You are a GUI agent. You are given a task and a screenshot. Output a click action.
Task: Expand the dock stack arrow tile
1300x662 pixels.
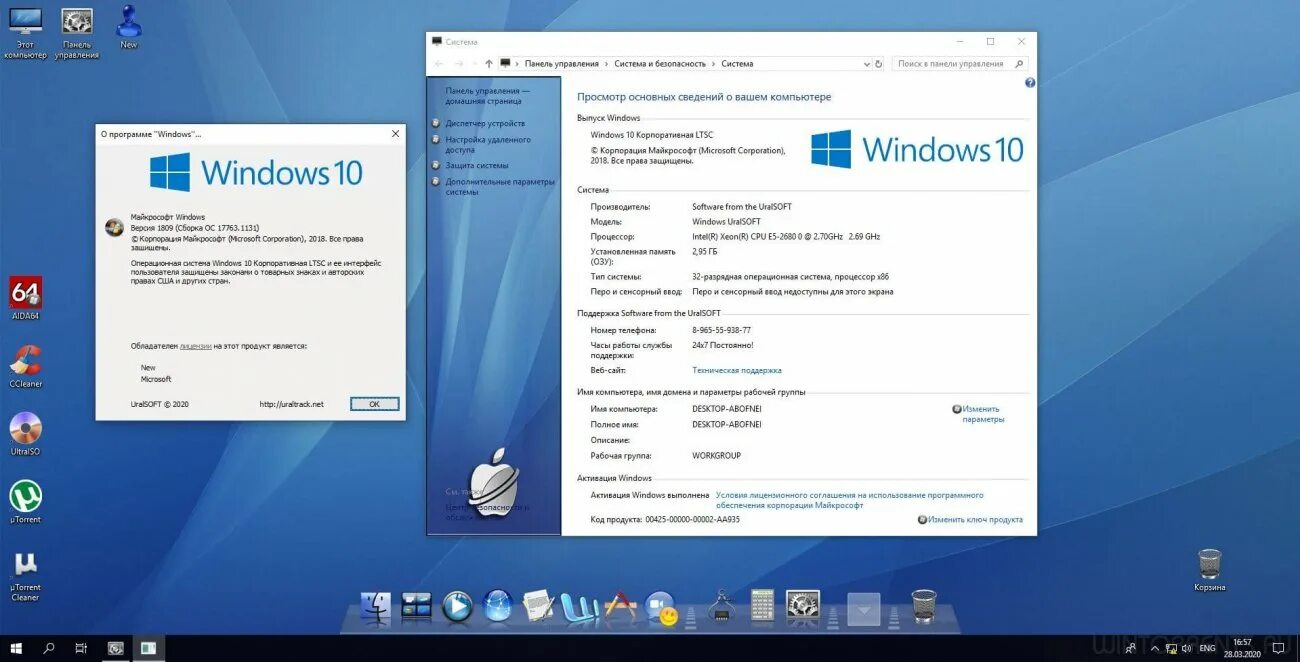[x=863, y=608]
